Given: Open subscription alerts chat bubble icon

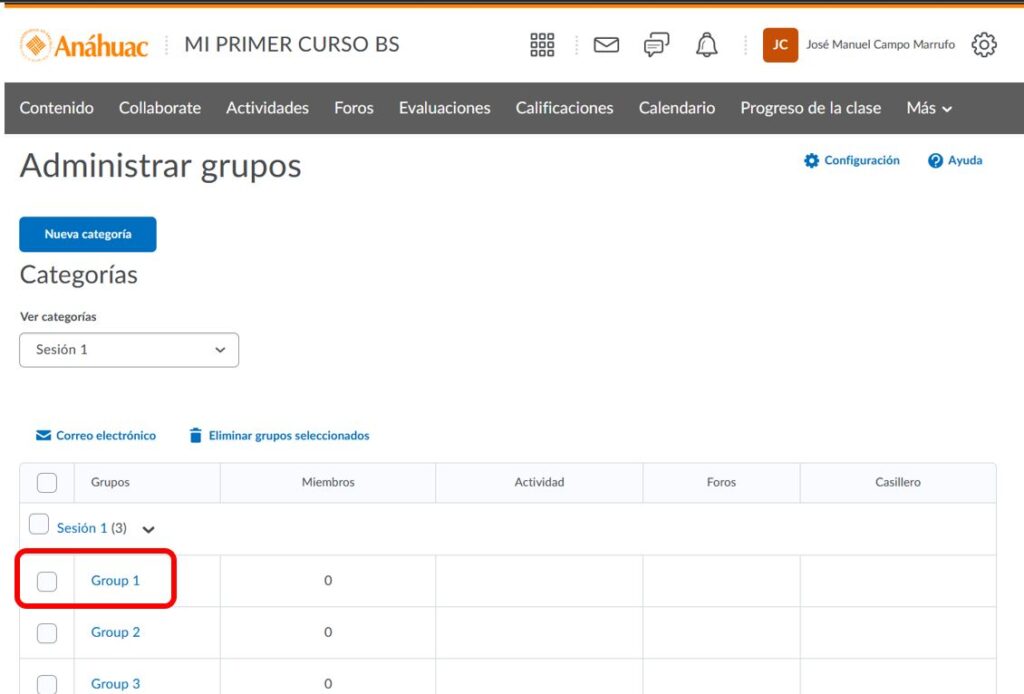Looking at the screenshot, I should [x=656, y=45].
